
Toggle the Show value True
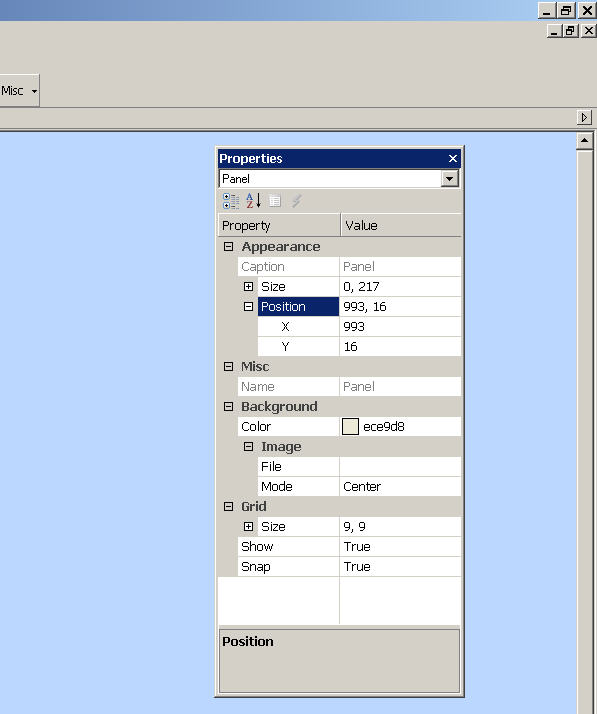pos(400,546)
